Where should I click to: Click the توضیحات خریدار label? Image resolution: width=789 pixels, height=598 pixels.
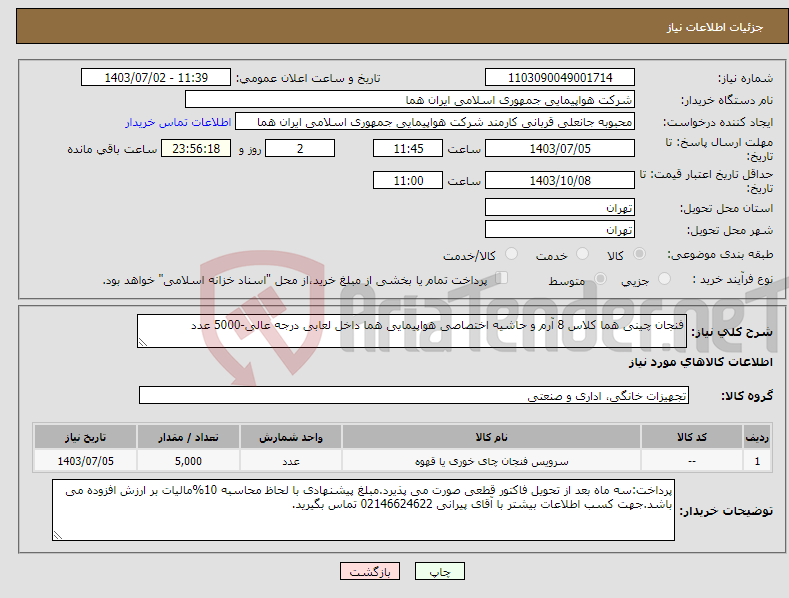[x=726, y=511]
